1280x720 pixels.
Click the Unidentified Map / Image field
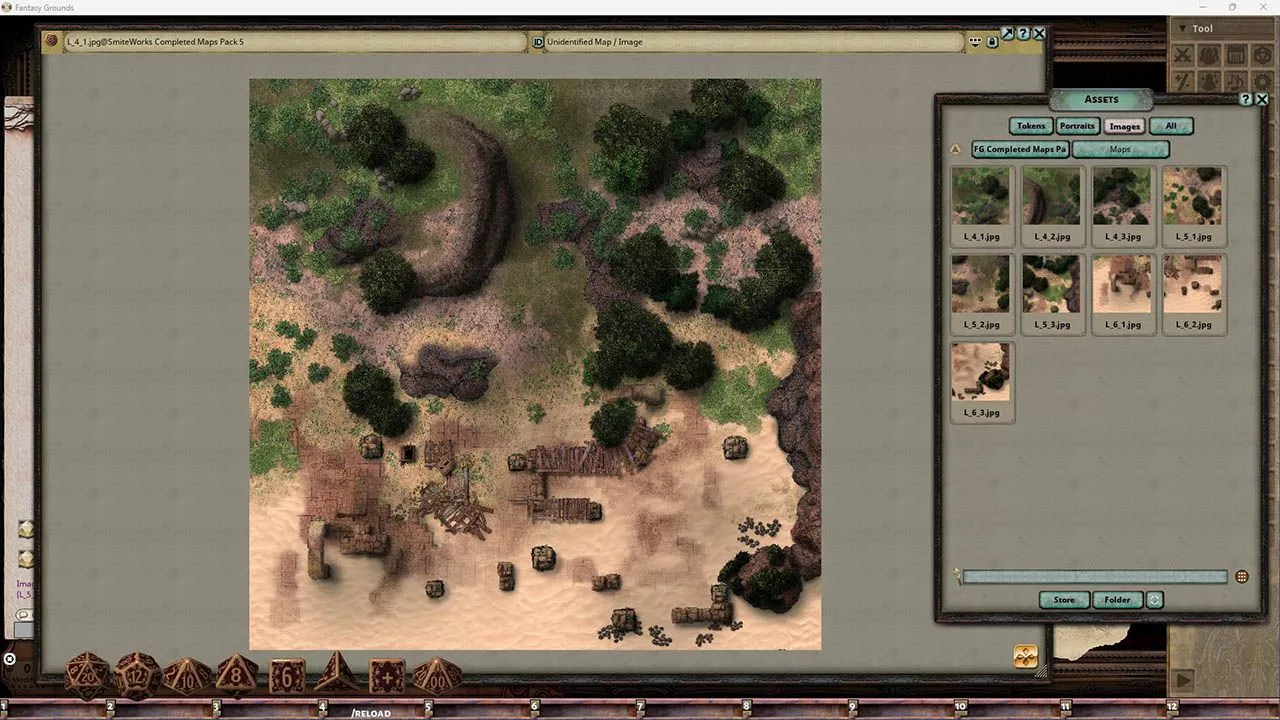click(x=754, y=42)
